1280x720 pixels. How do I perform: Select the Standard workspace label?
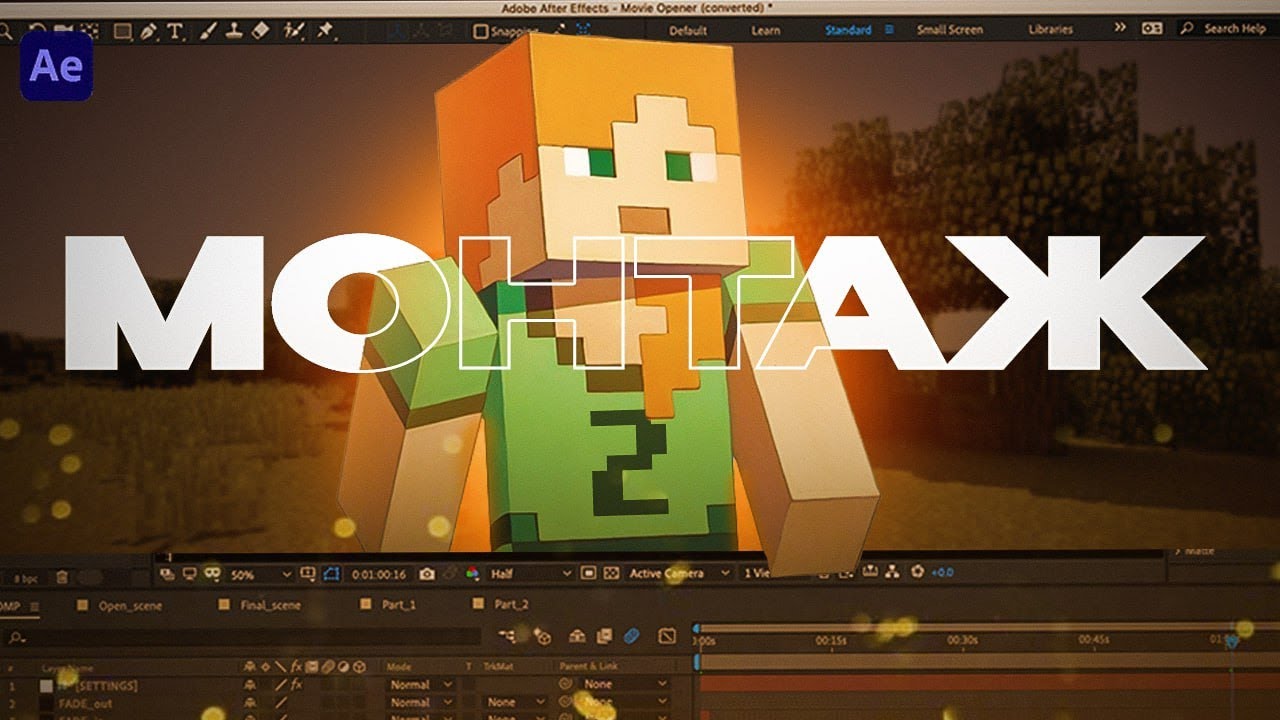coord(848,30)
